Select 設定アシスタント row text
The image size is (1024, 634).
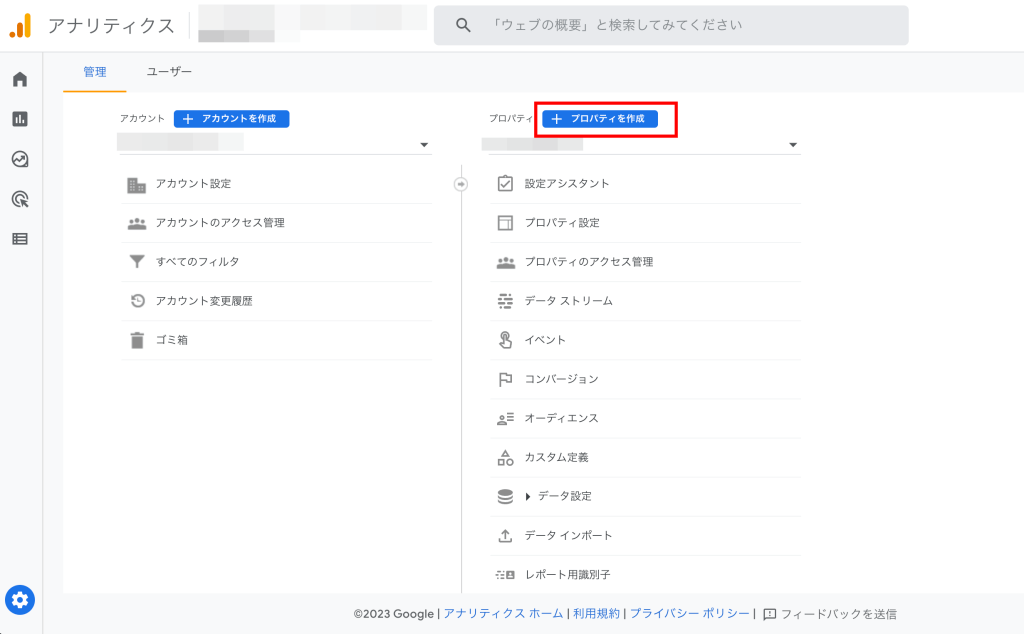567,183
